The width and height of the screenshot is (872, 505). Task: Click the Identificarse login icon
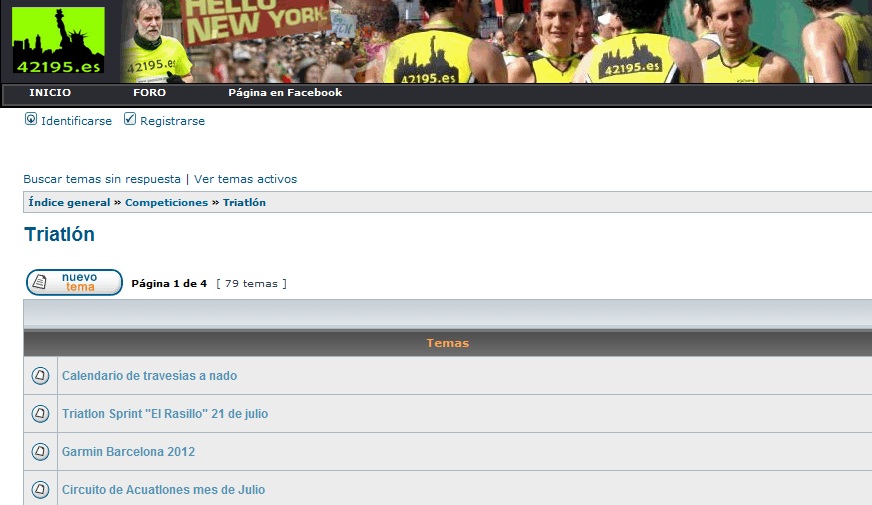pyautogui.click(x=31, y=119)
